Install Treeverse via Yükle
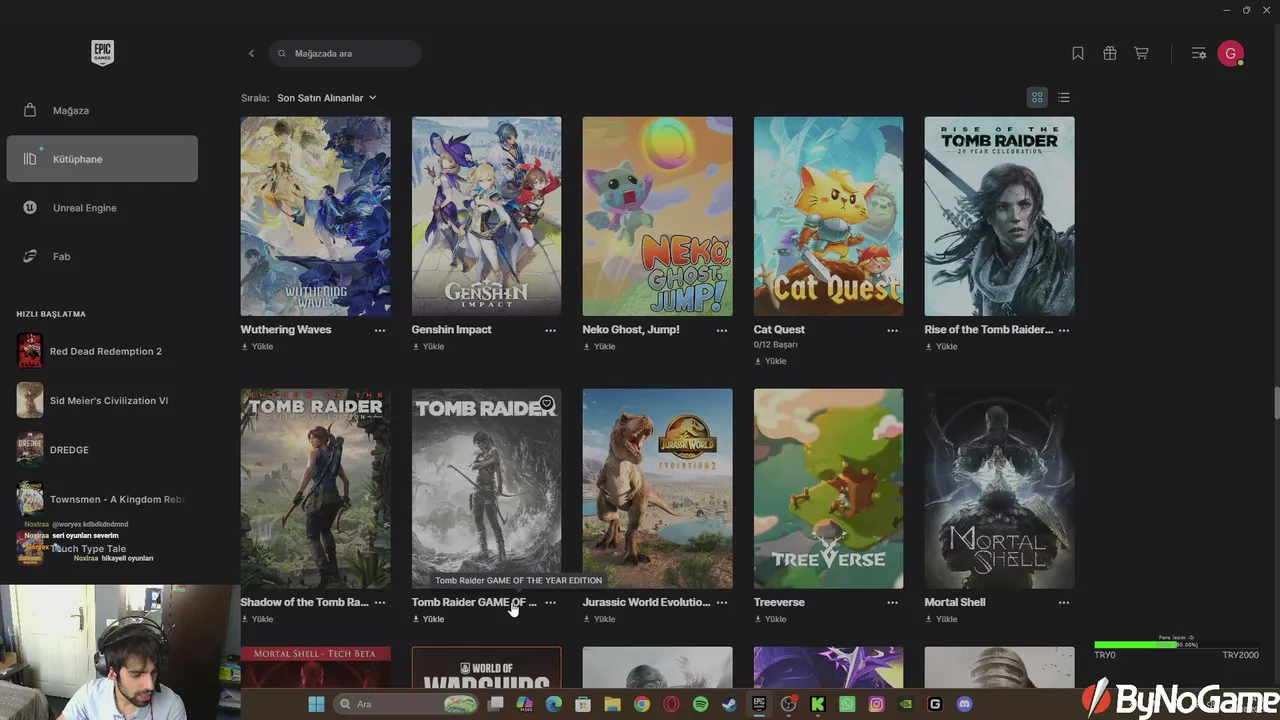 coord(770,619)
